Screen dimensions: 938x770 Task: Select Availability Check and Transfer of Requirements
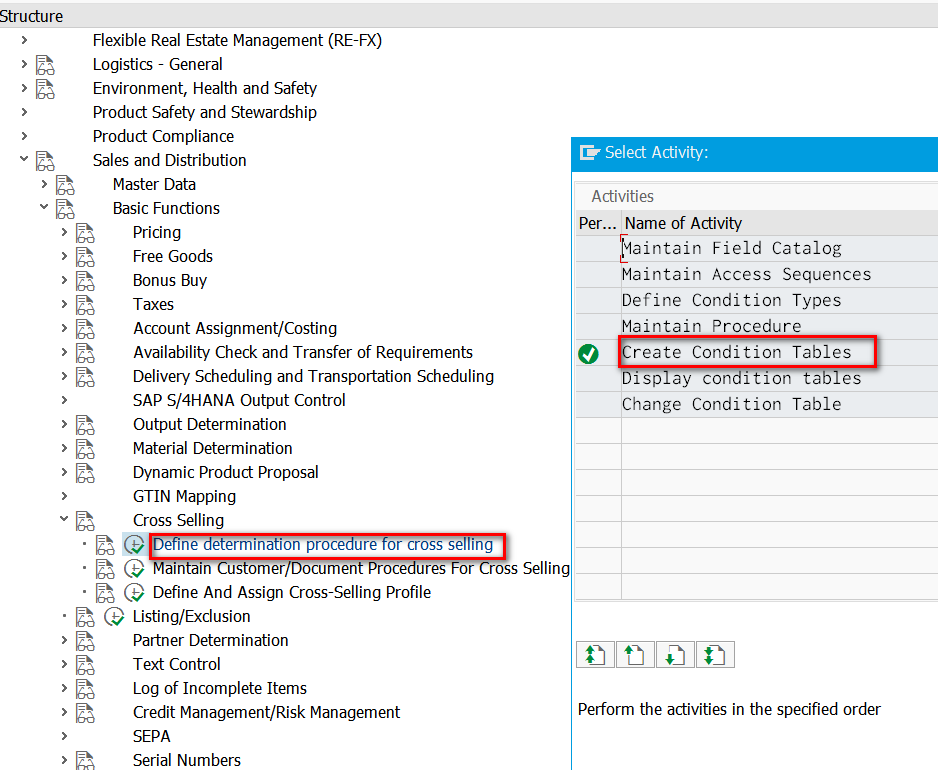point(303,352)
